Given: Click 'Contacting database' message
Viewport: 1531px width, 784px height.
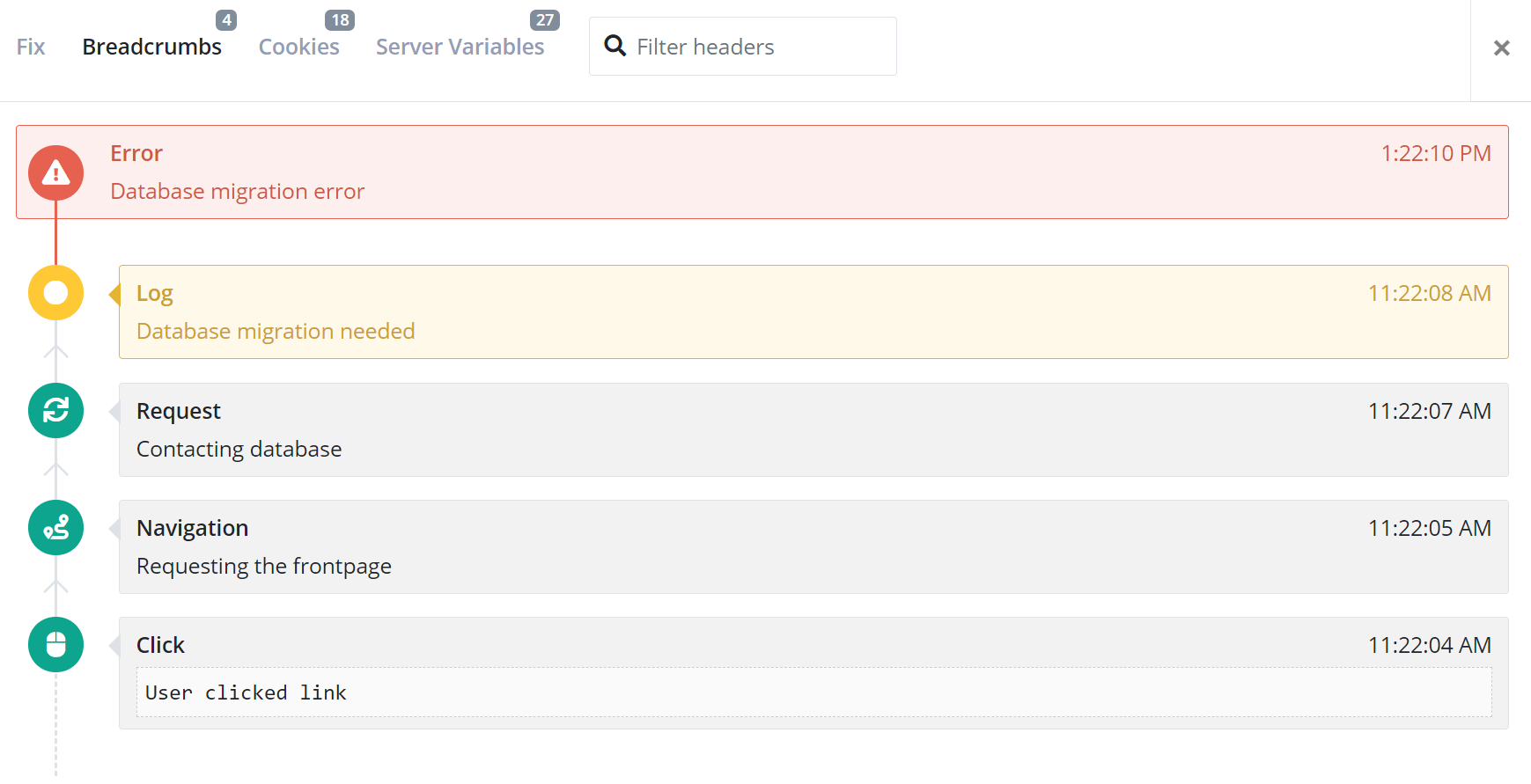Looking at the screenshot, I should tap(239, 449).
